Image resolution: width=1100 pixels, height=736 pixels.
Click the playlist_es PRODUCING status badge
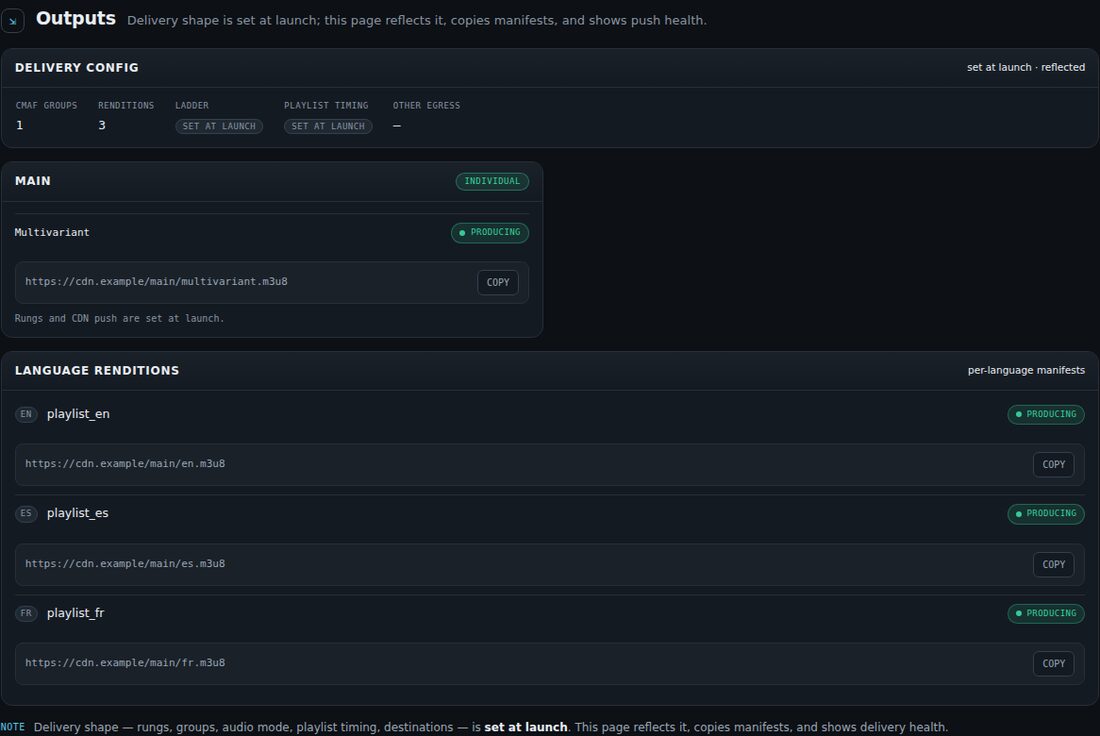tap(1045, 514)
